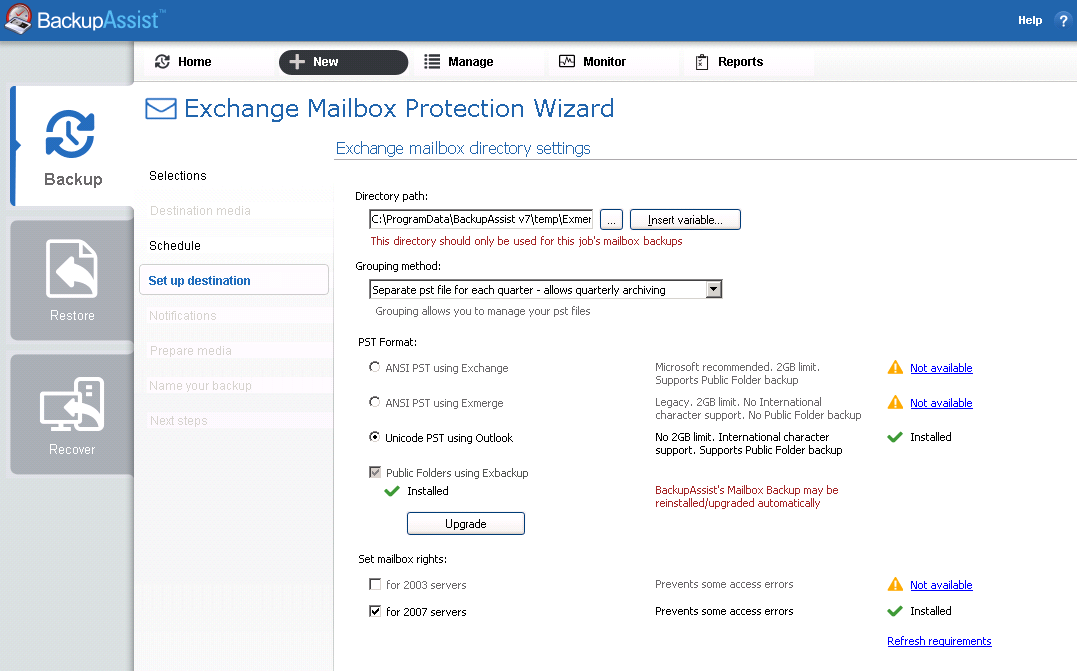Uncheck mailbox rights for 2007 servers
The height and width of the screenshot is (671, 1077).
click(x=375, y=611)
